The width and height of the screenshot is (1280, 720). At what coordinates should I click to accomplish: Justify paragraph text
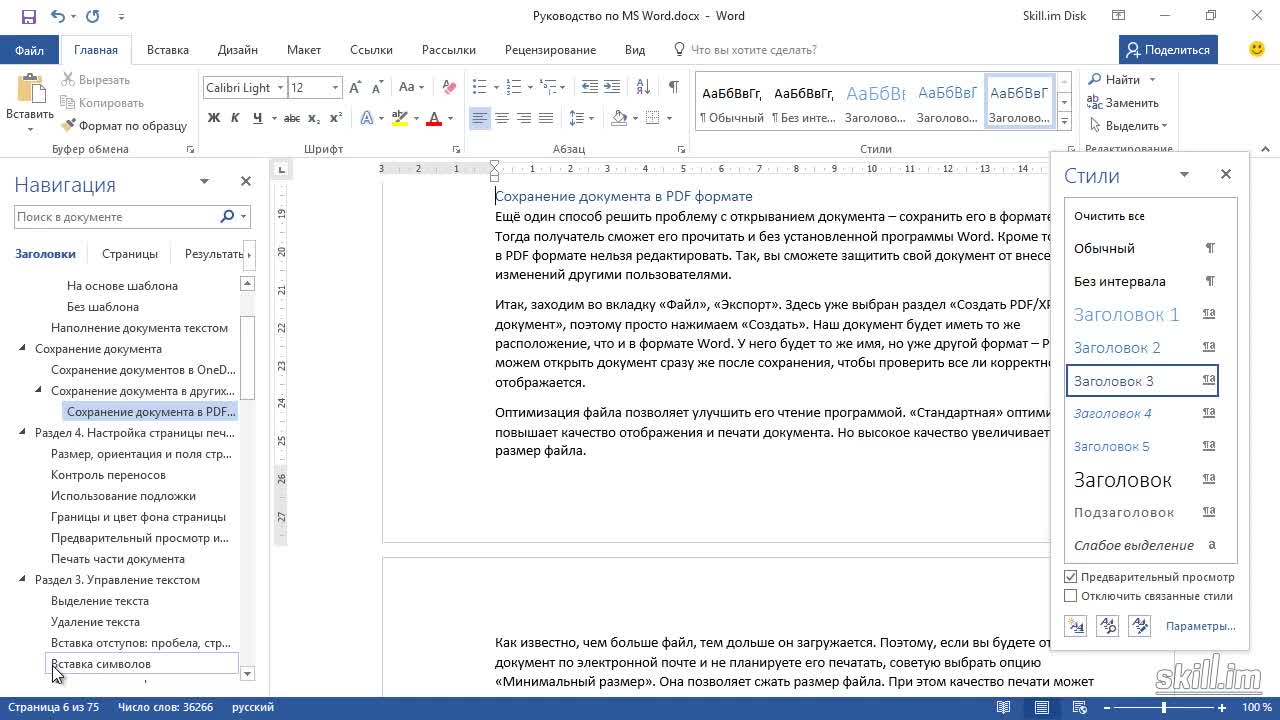546,118
